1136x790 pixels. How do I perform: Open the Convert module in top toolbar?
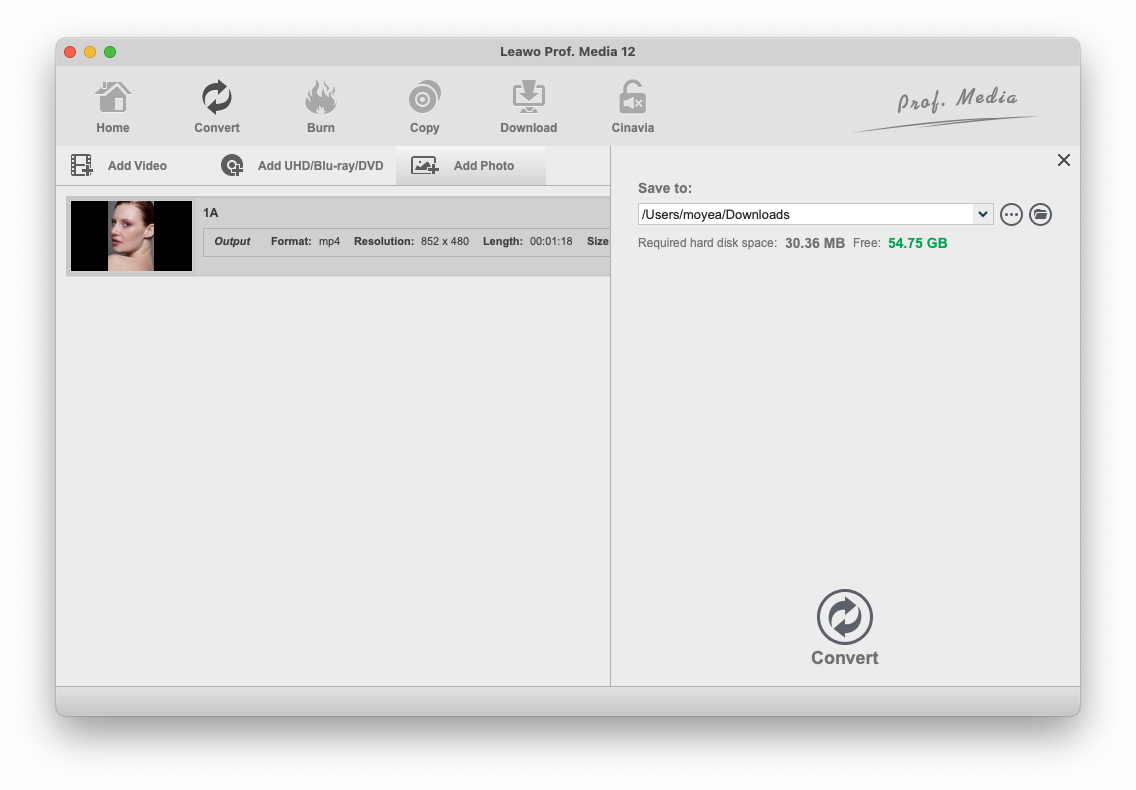click(x=217, y=107)
